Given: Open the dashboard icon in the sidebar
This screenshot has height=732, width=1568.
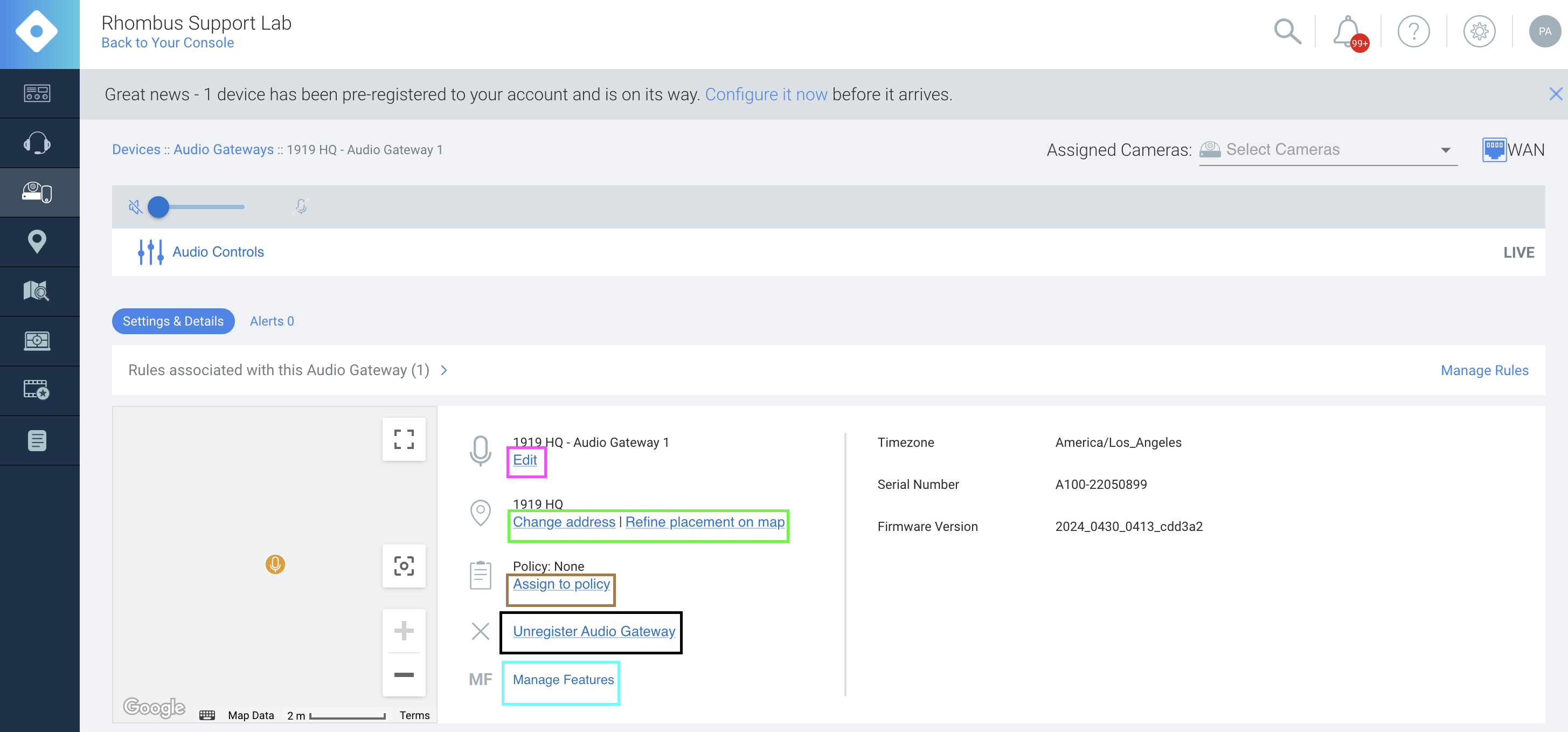Looking at the screenshot, I should point(38,93).
